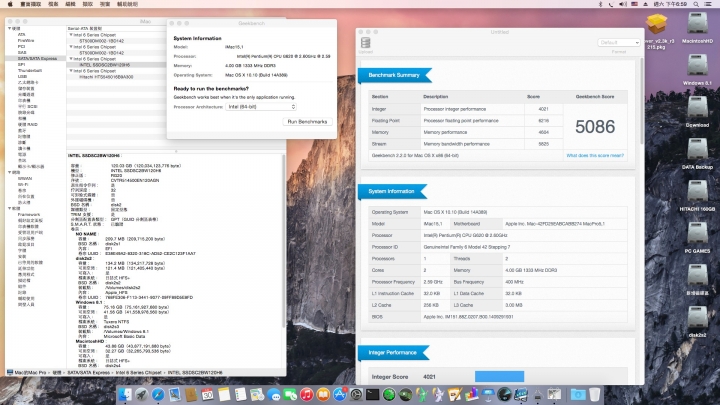Open the Trash in the Dock
Image resolution: width=720 pixels, height=405 pixels.
[x=595, y=394]
